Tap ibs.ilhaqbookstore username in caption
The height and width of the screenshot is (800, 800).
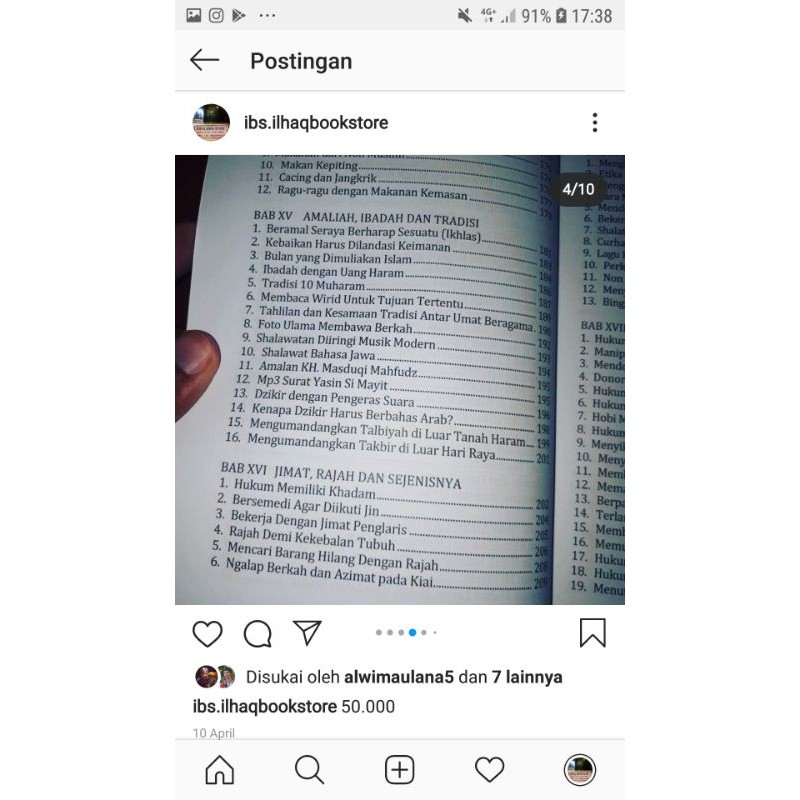point(264,707)
